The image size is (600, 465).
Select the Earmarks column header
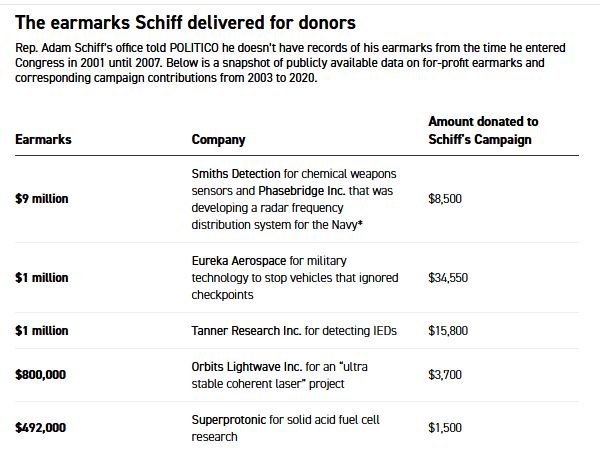(43, 140)
